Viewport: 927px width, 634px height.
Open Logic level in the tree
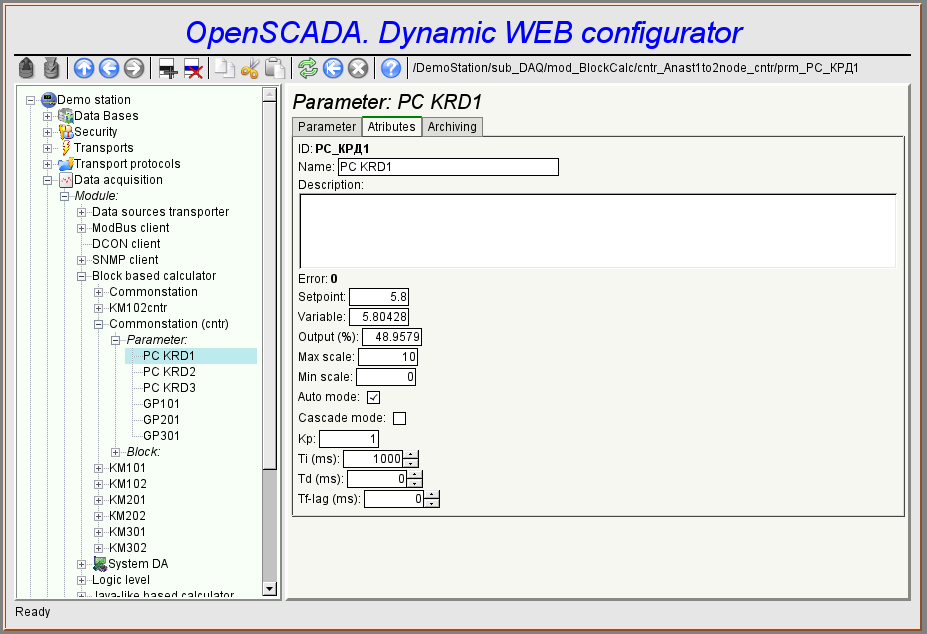pos(121,580)
